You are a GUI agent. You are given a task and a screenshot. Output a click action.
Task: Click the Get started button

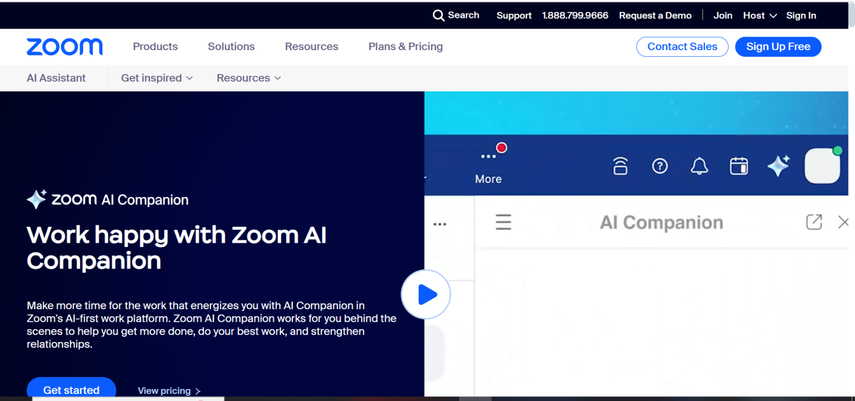[x=71, y=388]
